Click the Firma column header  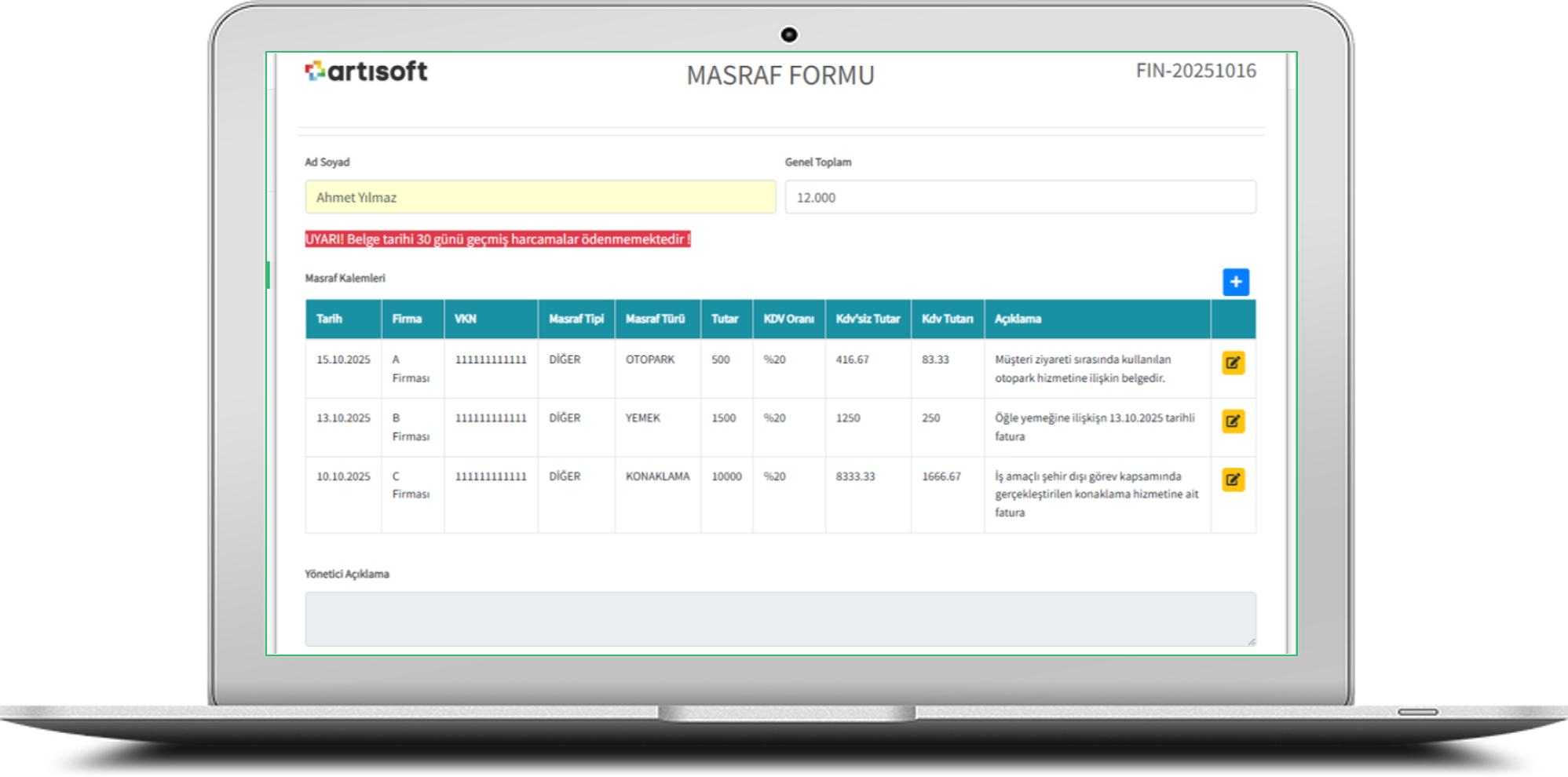pyautogui.click(x=407, y=319)
